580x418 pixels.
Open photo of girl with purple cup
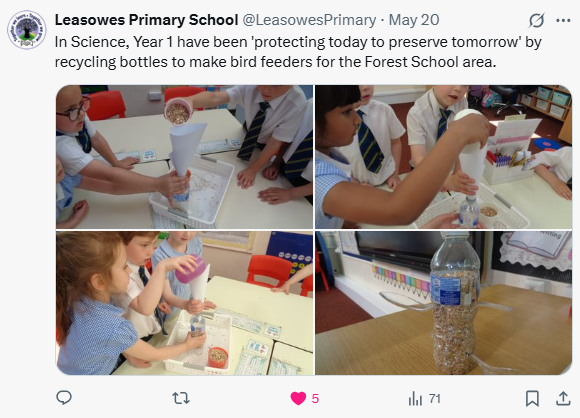click(184, 303)
